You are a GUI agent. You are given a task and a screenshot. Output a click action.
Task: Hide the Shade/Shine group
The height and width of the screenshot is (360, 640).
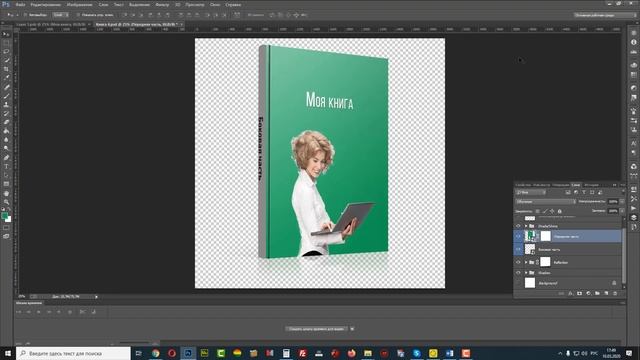coord(518,226)
